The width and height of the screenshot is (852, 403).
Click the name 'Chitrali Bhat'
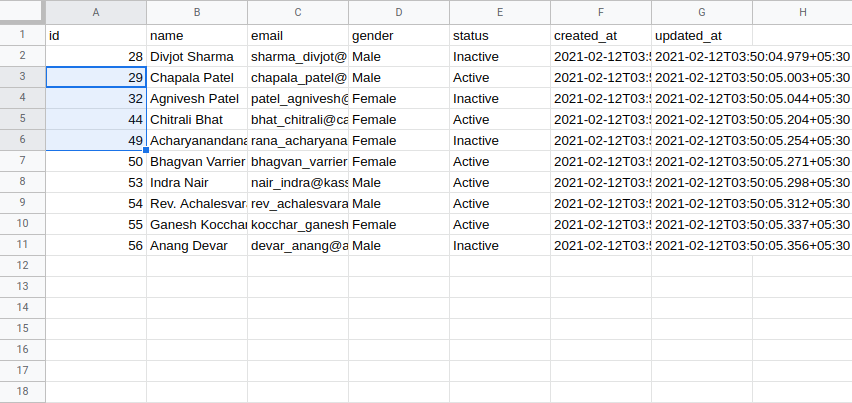coord(197,119)
